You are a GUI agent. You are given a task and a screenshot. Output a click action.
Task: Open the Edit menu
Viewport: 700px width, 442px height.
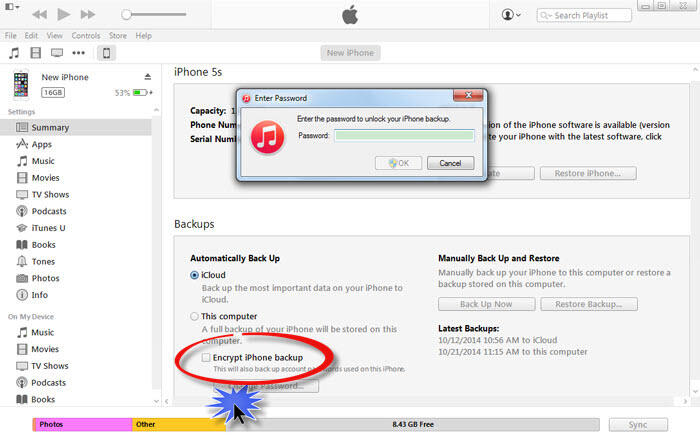(31, 35)
